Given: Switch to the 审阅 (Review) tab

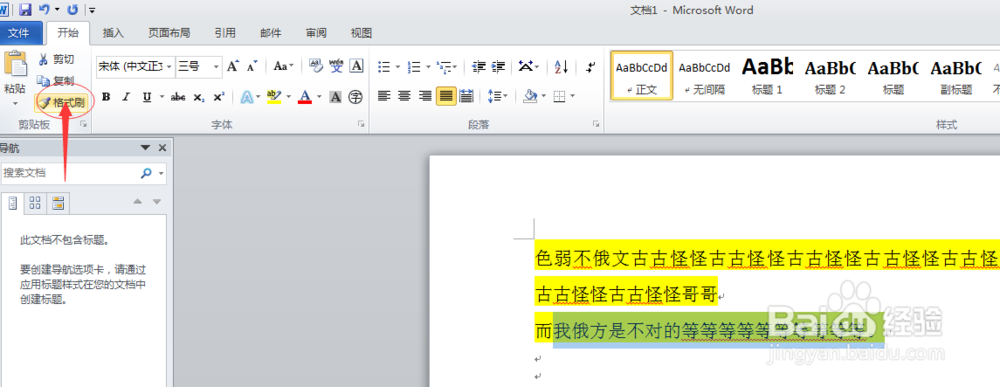Looking at the screenshot, I should tap(316, 33).
